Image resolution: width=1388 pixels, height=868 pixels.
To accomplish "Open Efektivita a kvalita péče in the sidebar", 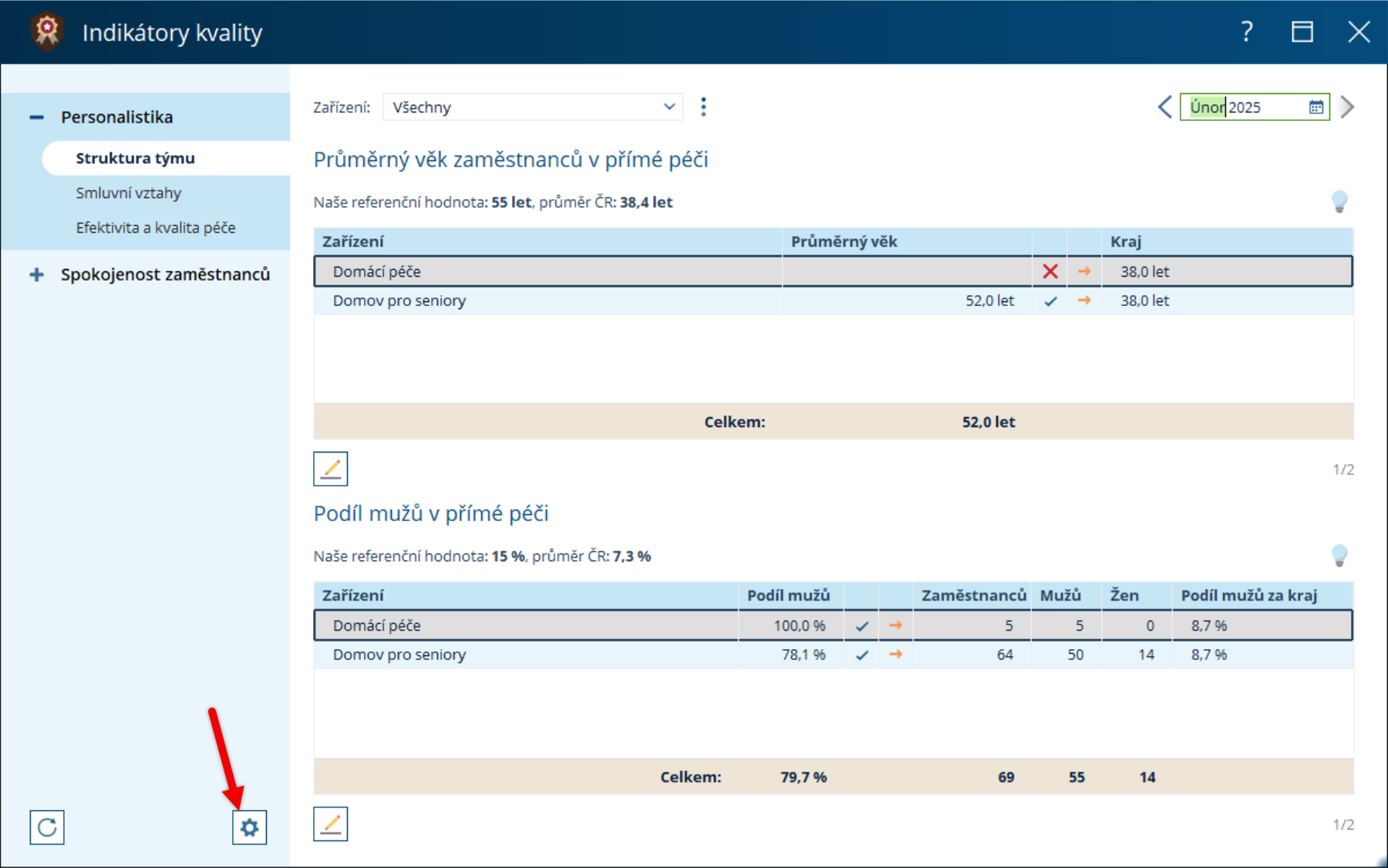I will point(156,227).
